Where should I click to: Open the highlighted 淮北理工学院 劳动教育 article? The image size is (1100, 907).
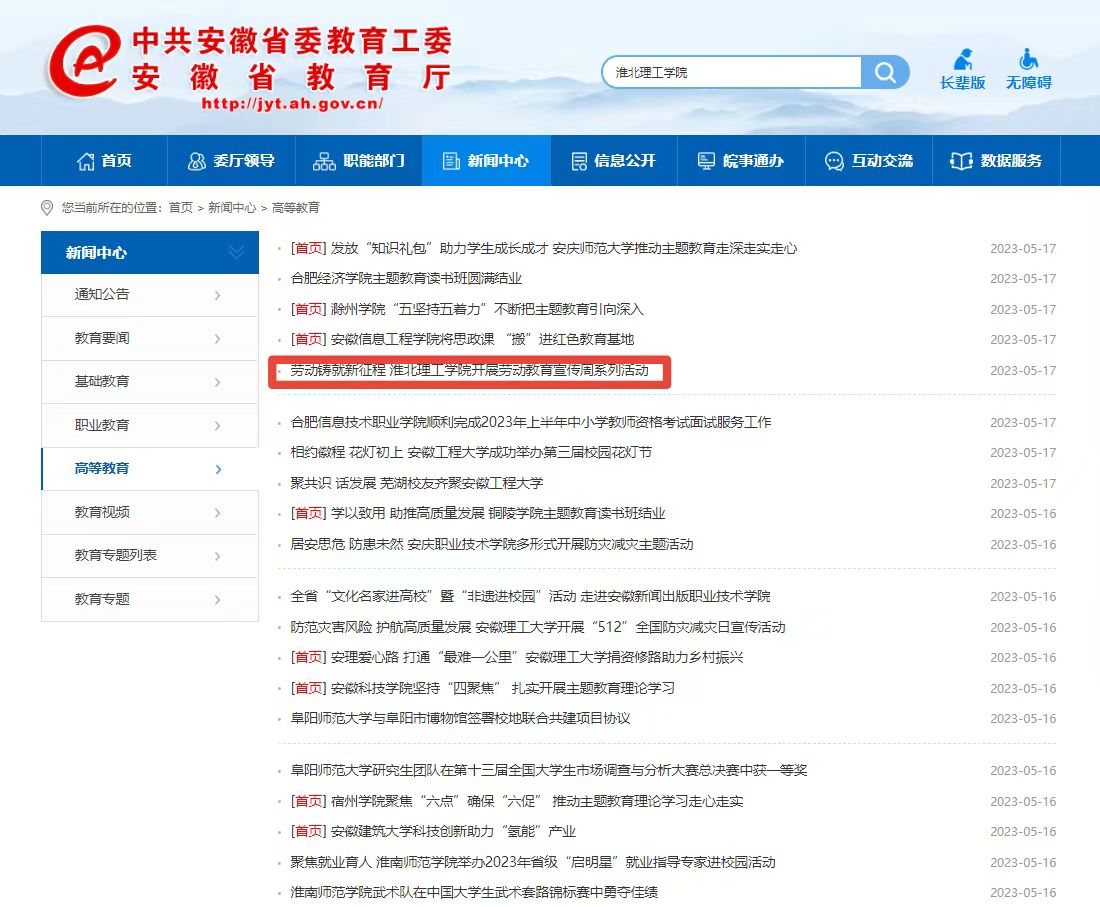click(469, 371)
